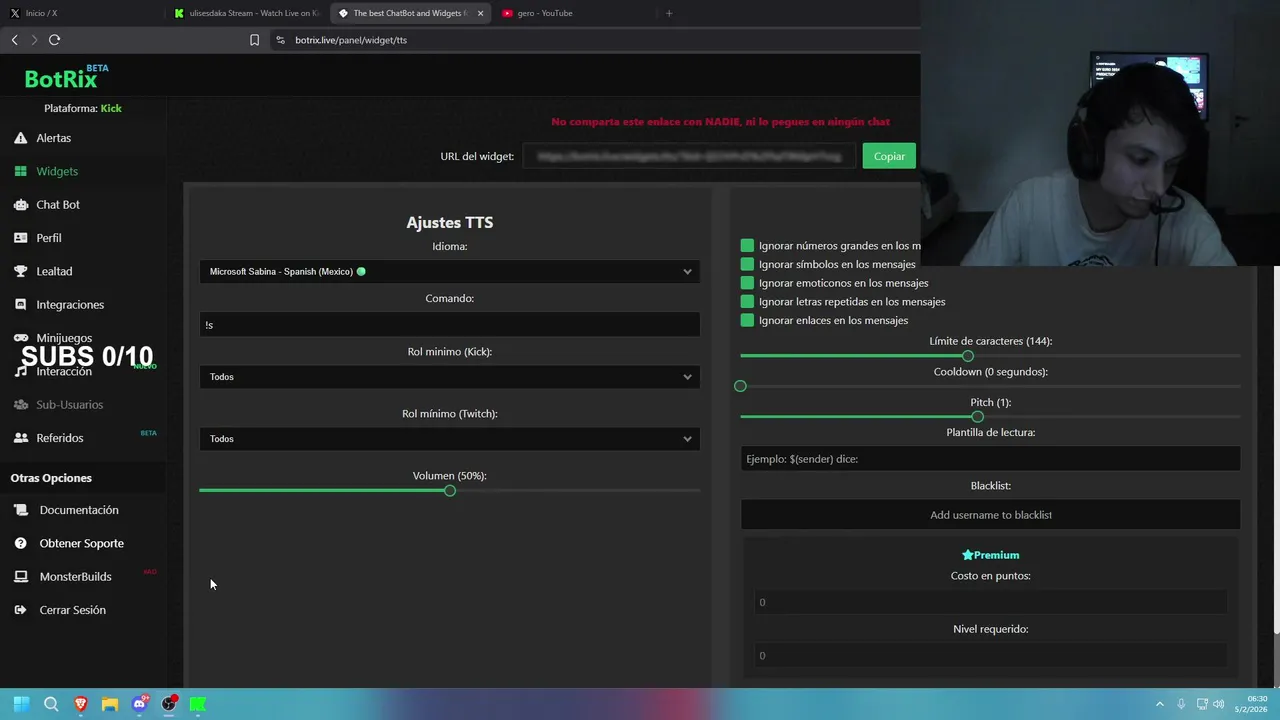1280x720 pixels.
Task: Open the Rol mínimo (Twitch) dropdown
Action: [449, 439]
